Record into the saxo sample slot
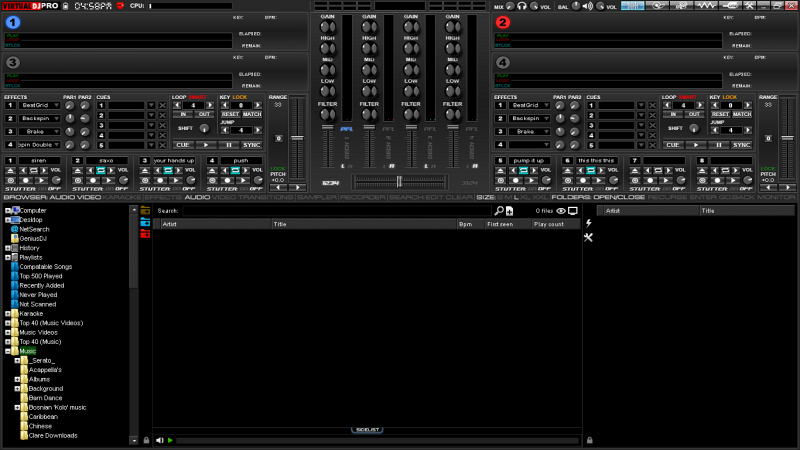 pos(92,181)
